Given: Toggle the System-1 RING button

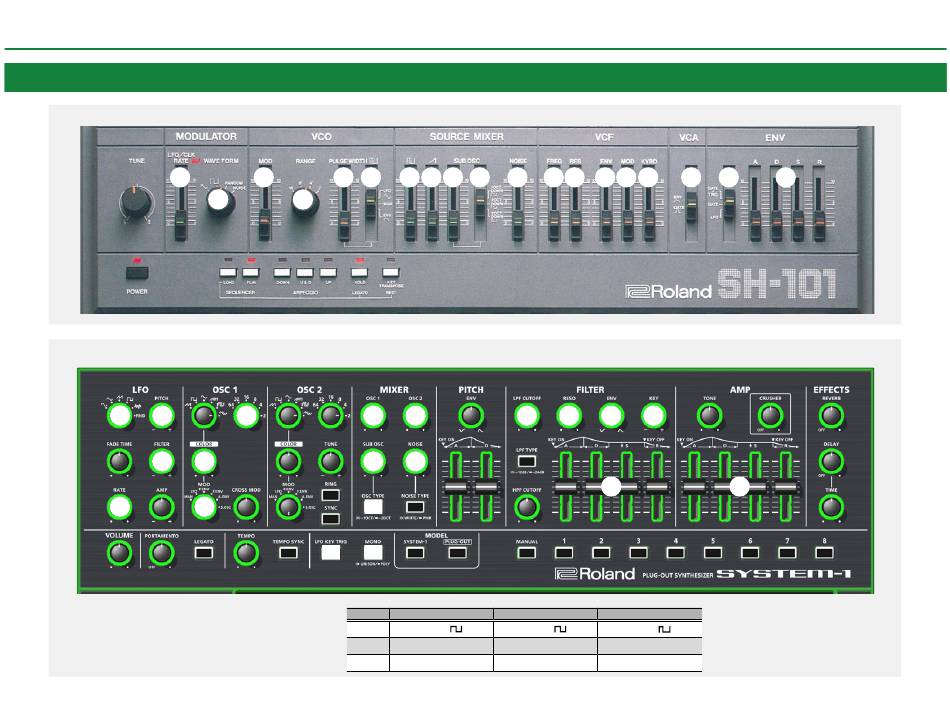Looking at the screenshot, I should (x=330, y=495).
